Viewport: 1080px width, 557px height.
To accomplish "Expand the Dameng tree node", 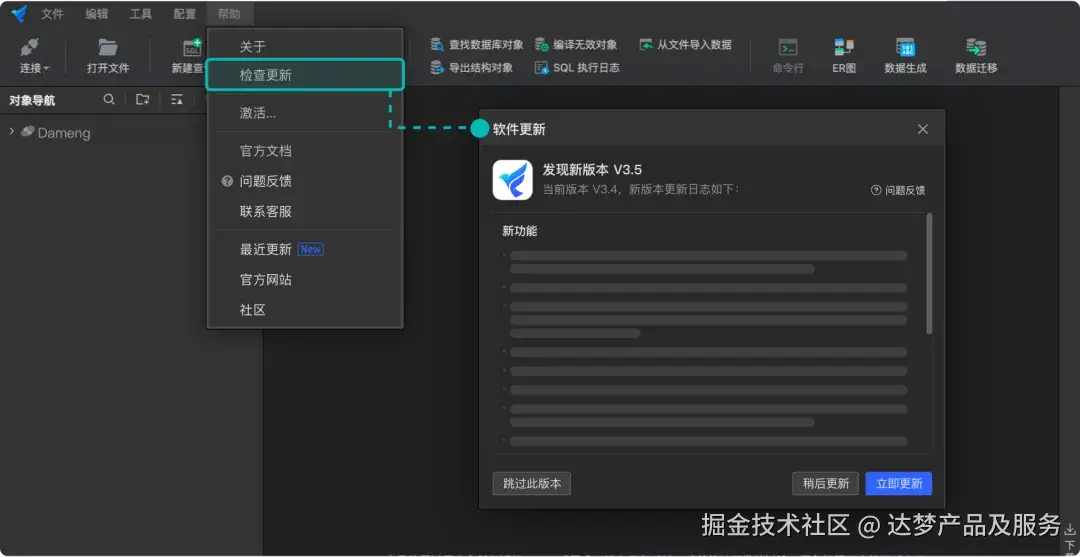I will pos(12,132).
